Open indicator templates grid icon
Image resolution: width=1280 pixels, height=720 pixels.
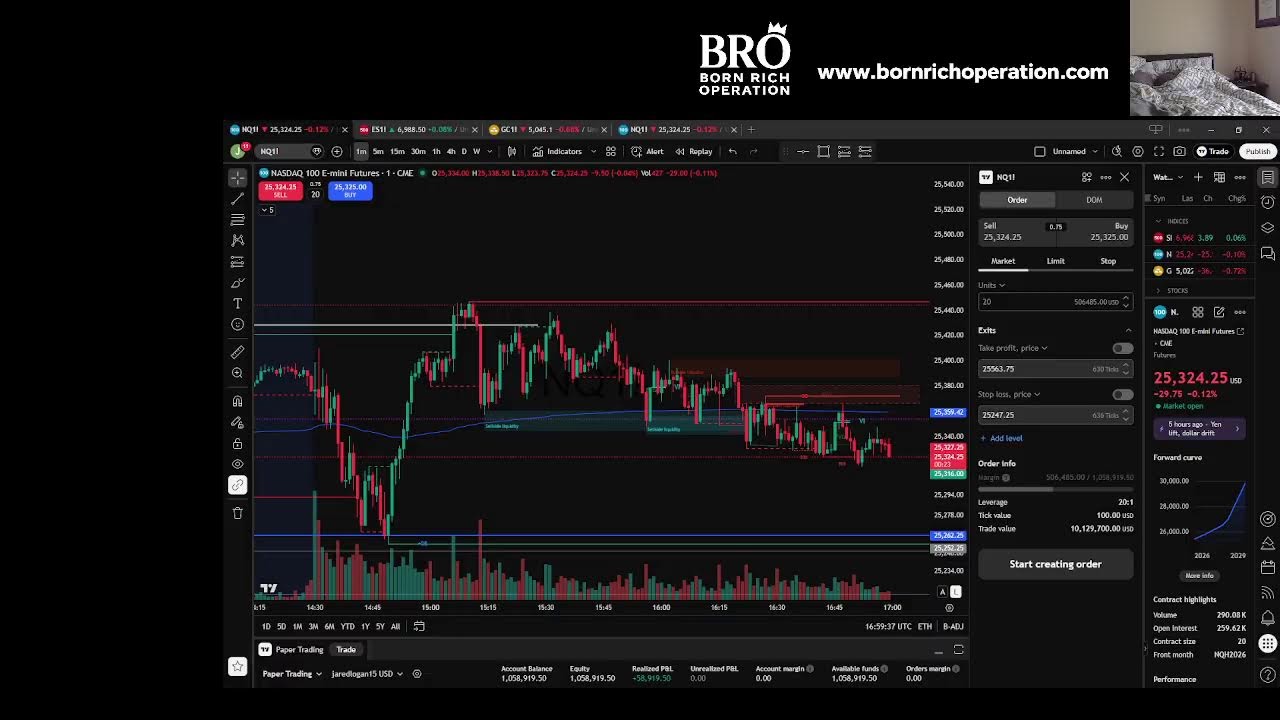610,151
